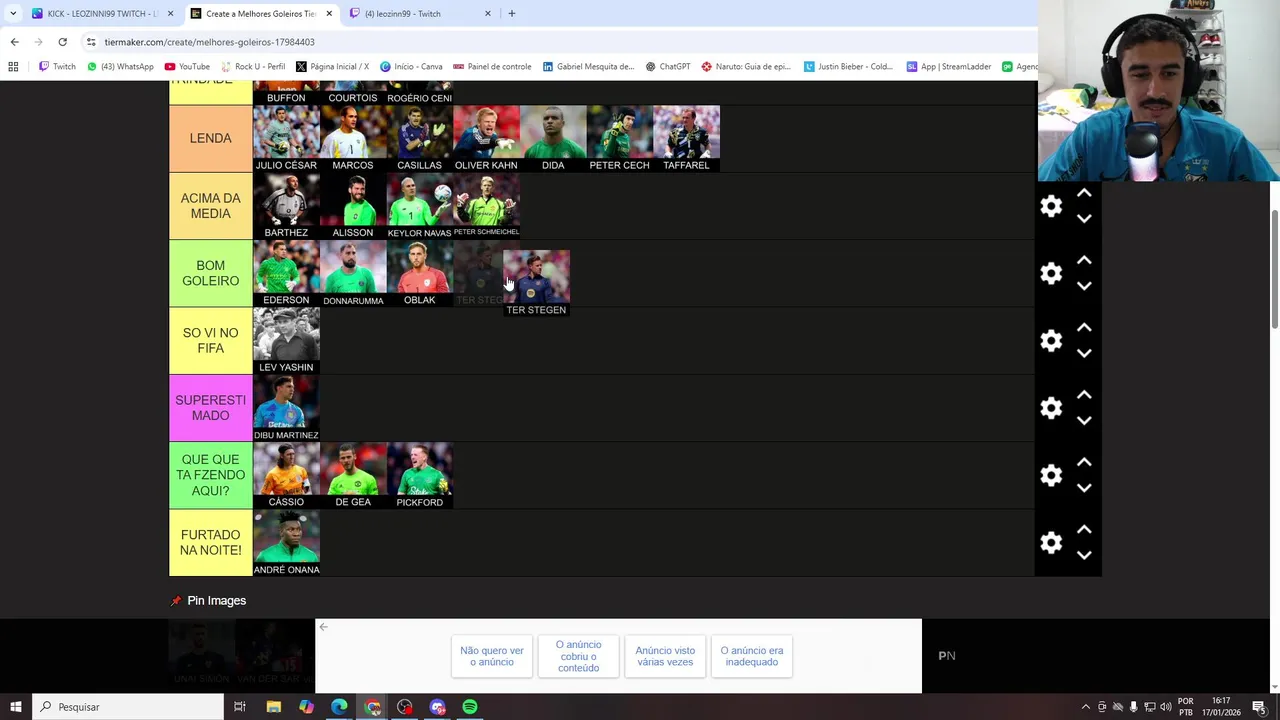Viewport: 1280px width, 720px height.
Task: Move SO VI NO FIFA row up
Action: click(x=1084, y=328)
